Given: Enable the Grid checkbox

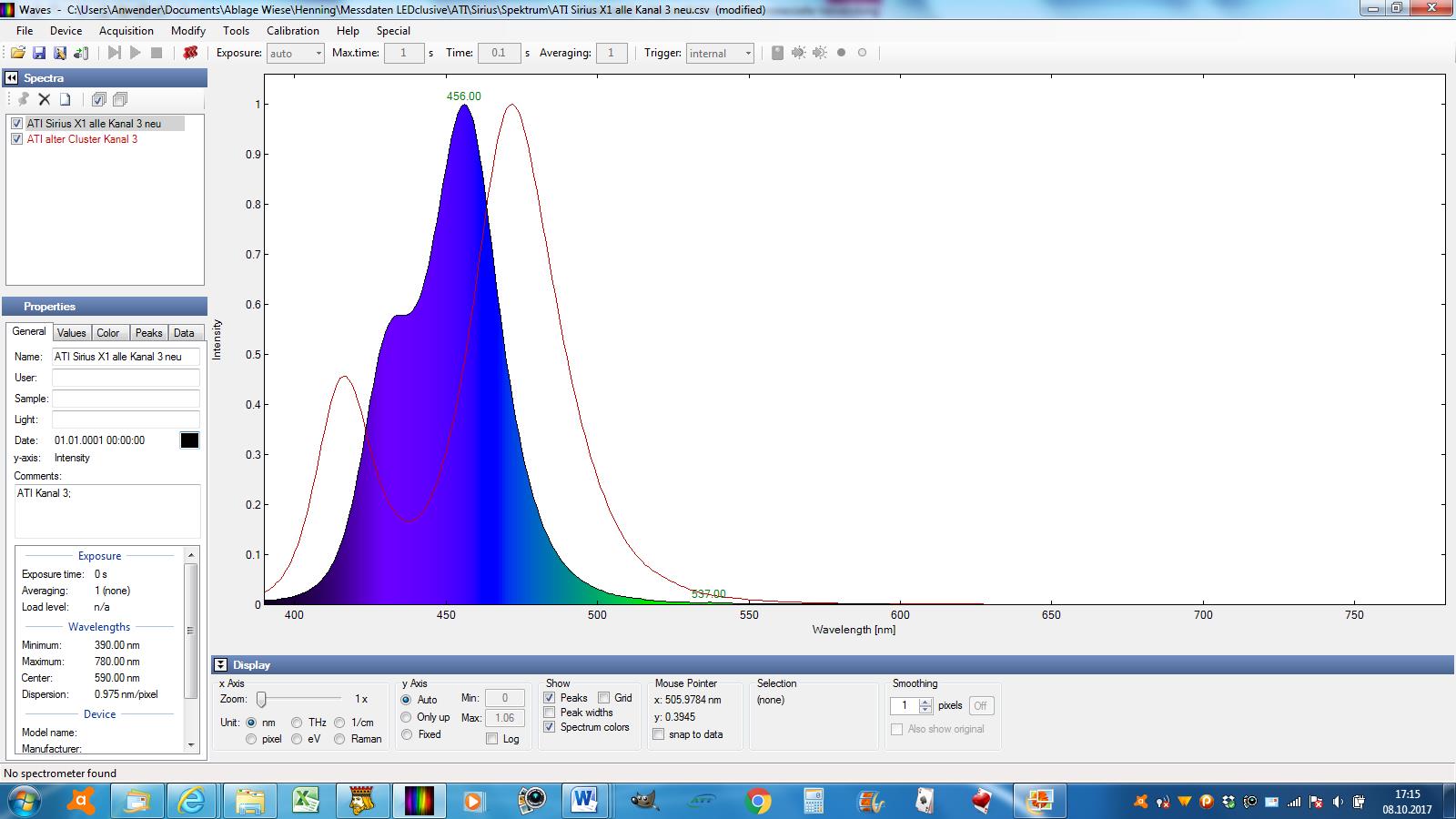Looking at the screenshot, I should pos(604,698).
